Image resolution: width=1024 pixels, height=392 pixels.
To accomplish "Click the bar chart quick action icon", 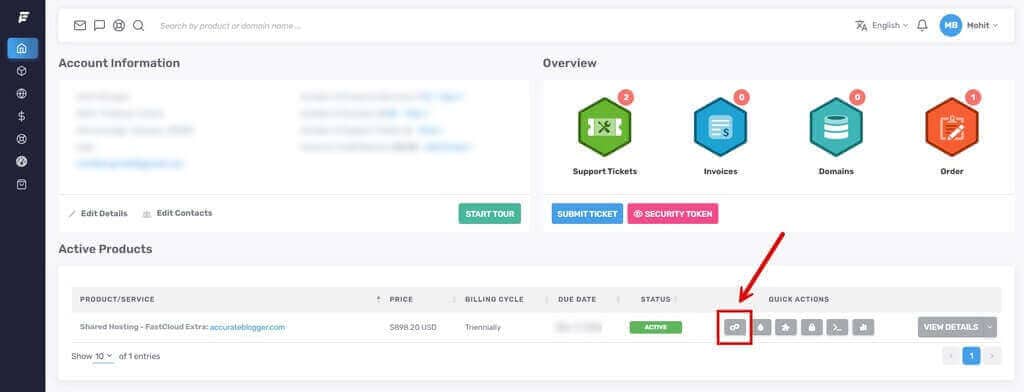I will pyautogui.click(x=863, y=327).
